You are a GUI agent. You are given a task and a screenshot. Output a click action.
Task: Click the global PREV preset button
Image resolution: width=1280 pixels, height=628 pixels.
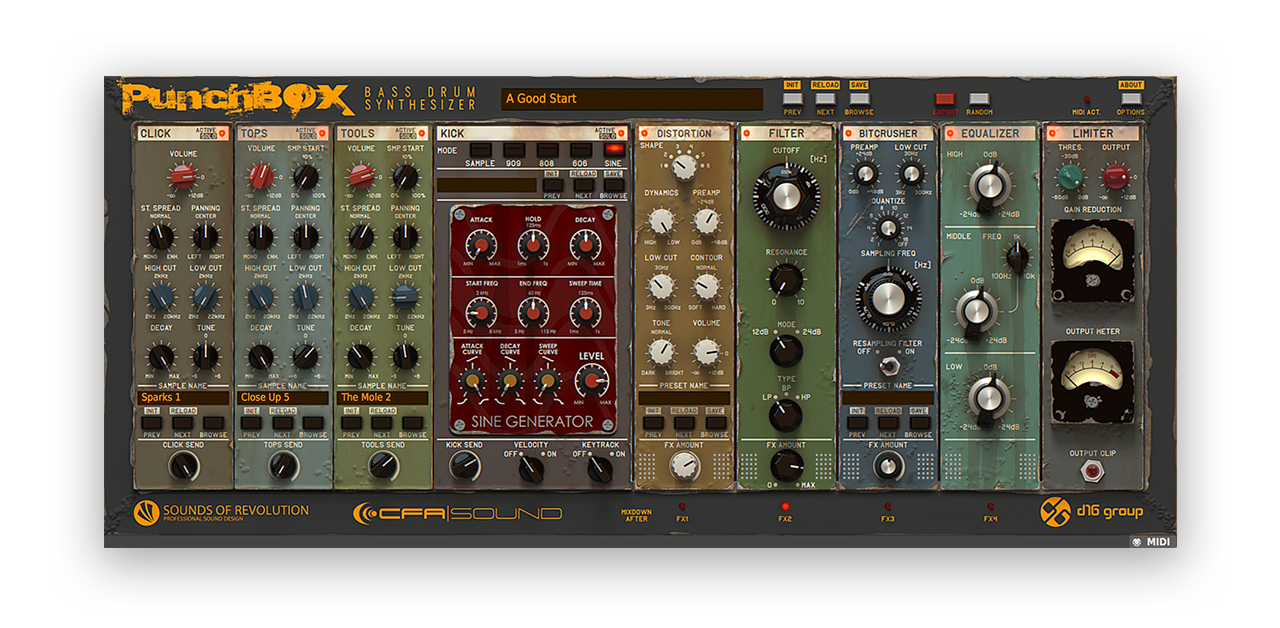[792, 99]
